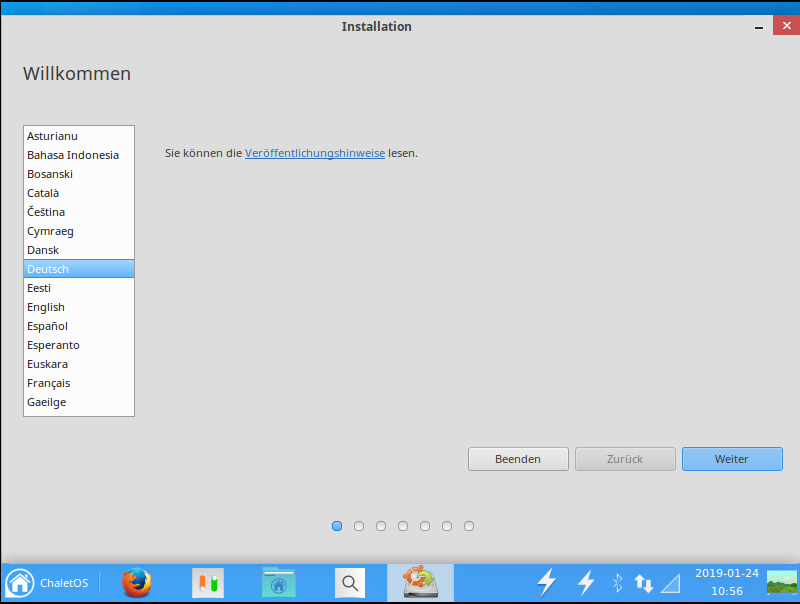Click the network up/down arrows tray icon

[x=644, y=583]
